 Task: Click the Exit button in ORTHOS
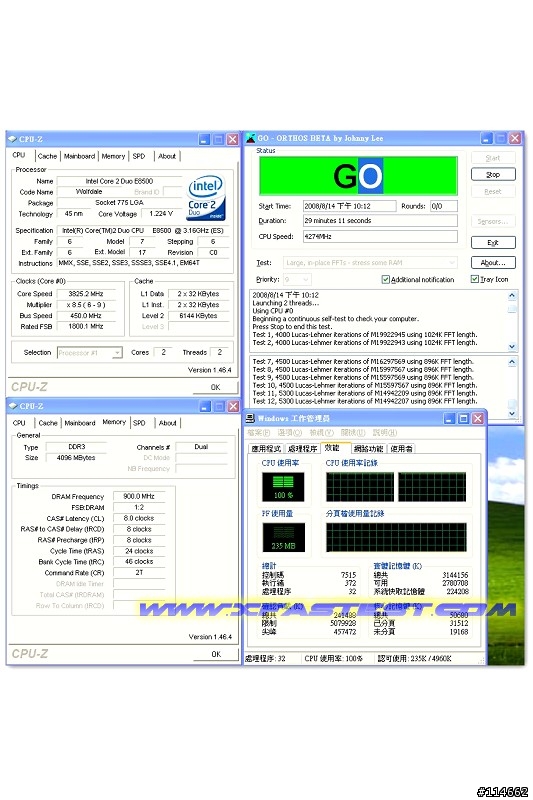[x=493, y=242]
